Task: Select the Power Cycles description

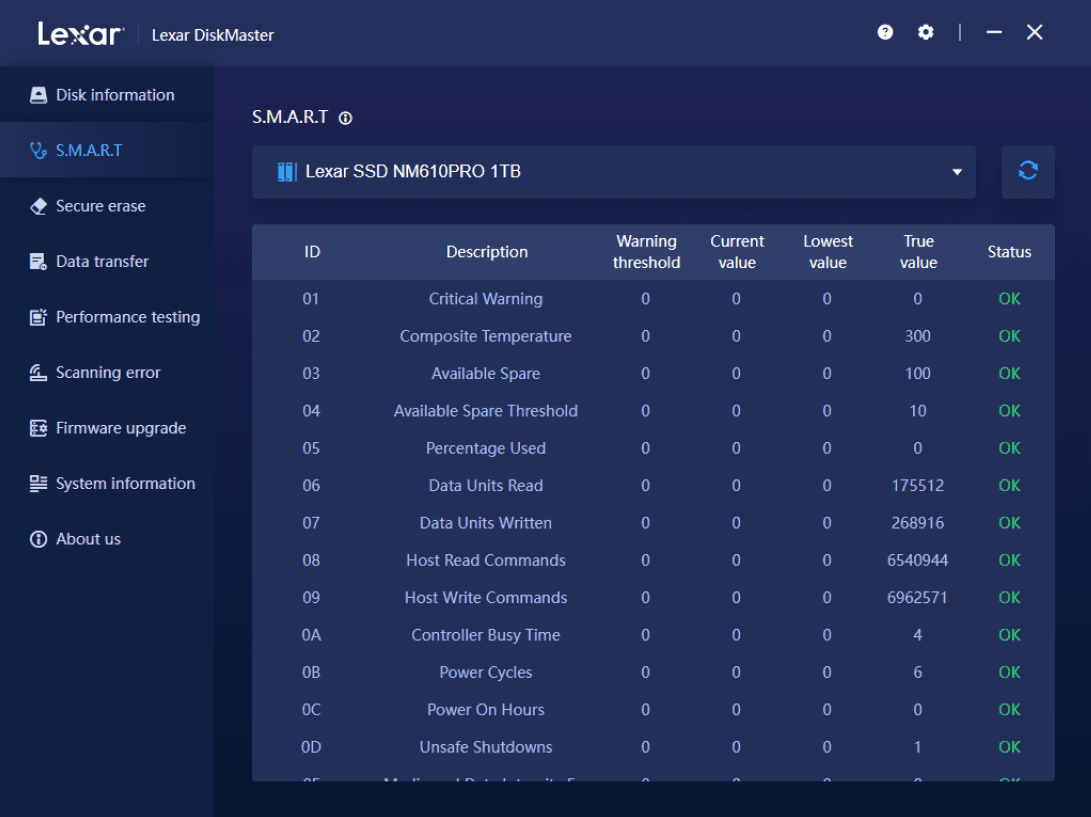Action: tap(486, 673)
